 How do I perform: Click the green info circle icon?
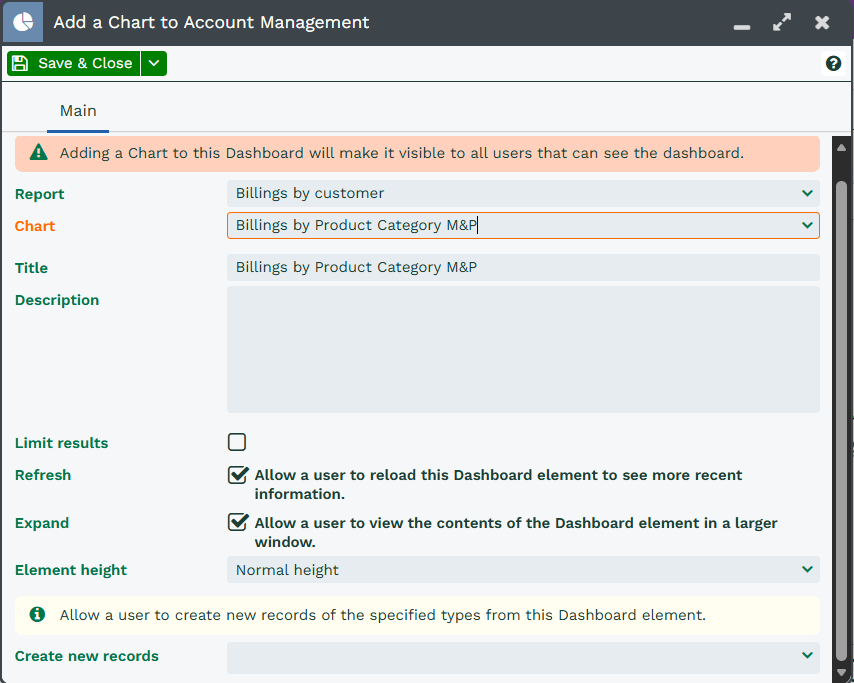tap(37, 615)
